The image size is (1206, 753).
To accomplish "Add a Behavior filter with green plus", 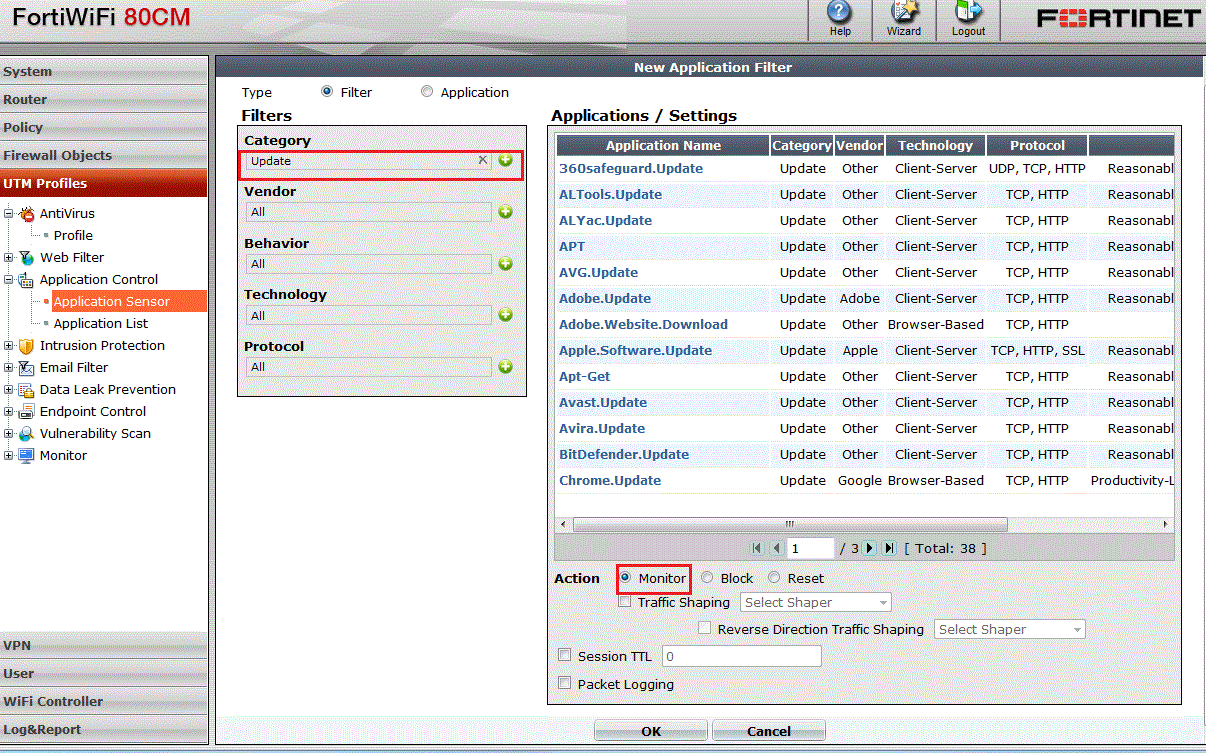I will pos(505,264).
